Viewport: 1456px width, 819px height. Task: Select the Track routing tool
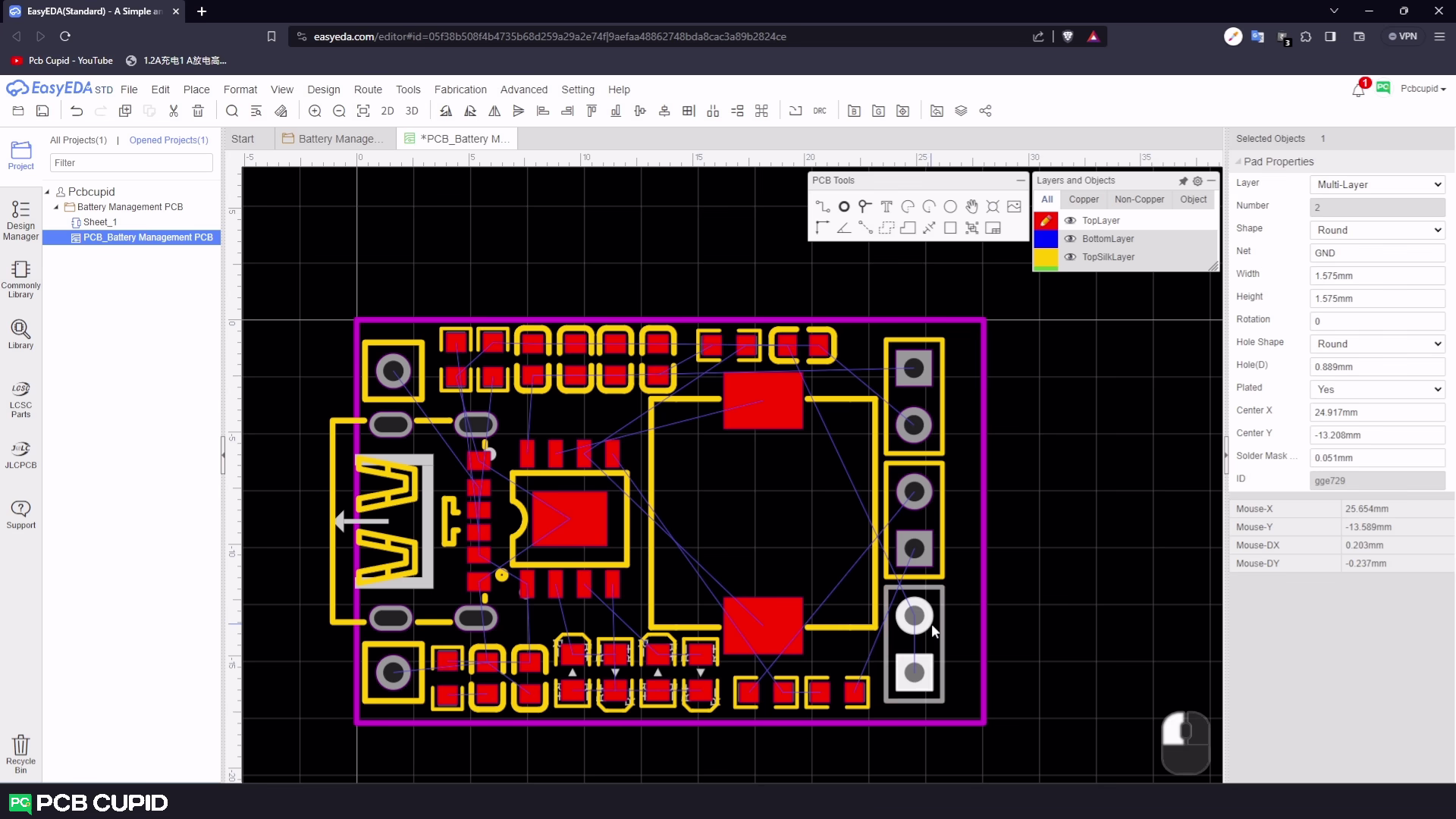822,206
